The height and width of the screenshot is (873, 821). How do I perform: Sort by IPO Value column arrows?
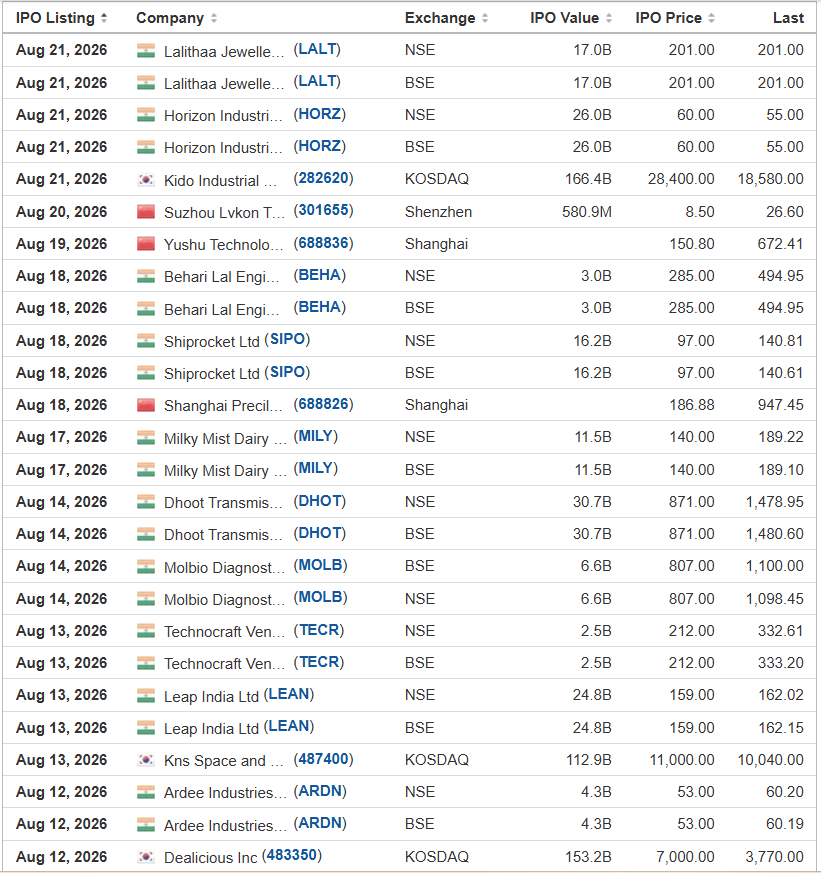(x=609, y=18)
